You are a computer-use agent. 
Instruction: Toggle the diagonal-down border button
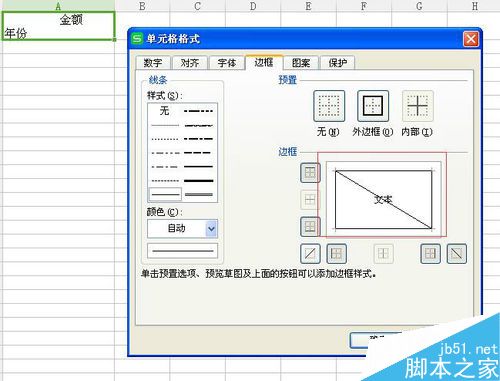coord(457,254)
